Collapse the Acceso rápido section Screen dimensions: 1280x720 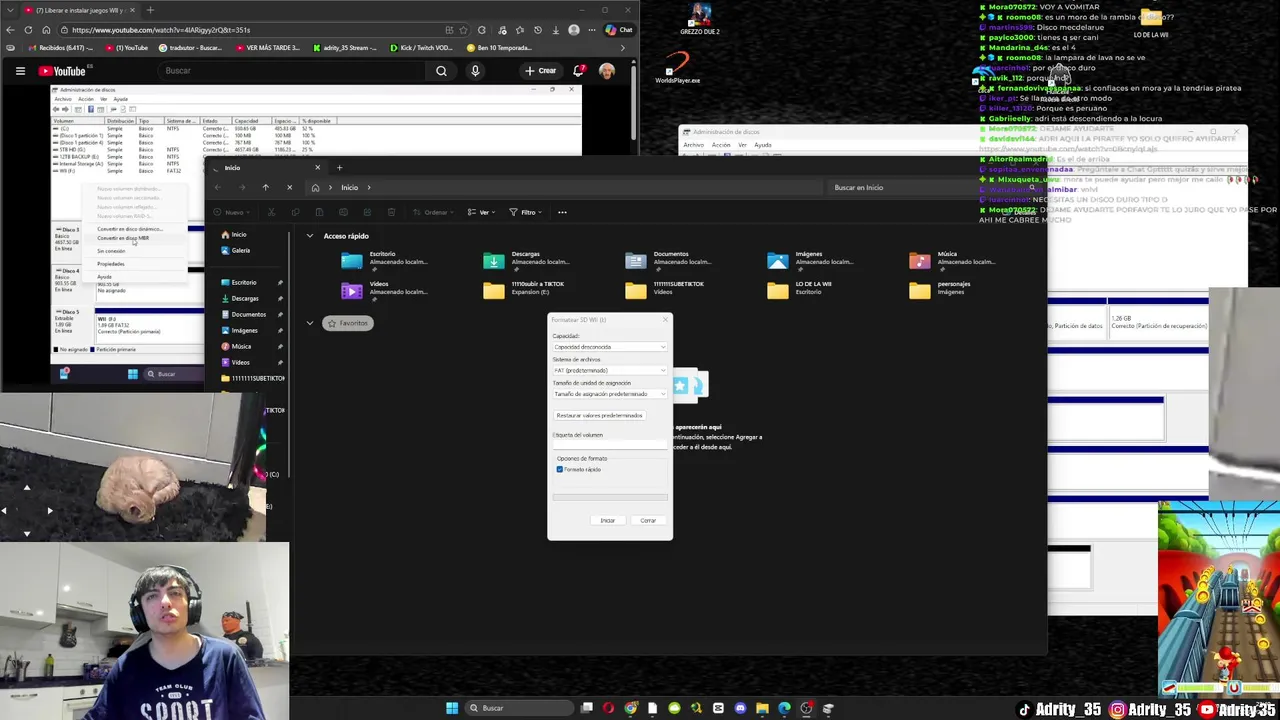point(310,236)
